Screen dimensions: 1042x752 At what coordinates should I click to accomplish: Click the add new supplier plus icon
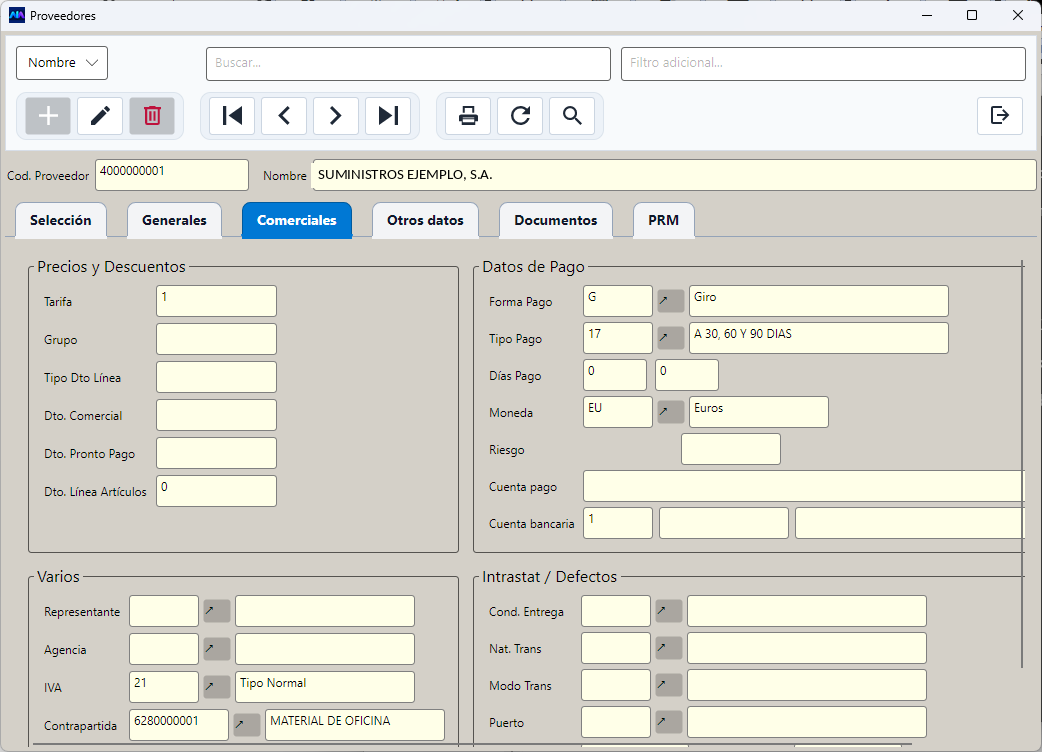[48, 116]
